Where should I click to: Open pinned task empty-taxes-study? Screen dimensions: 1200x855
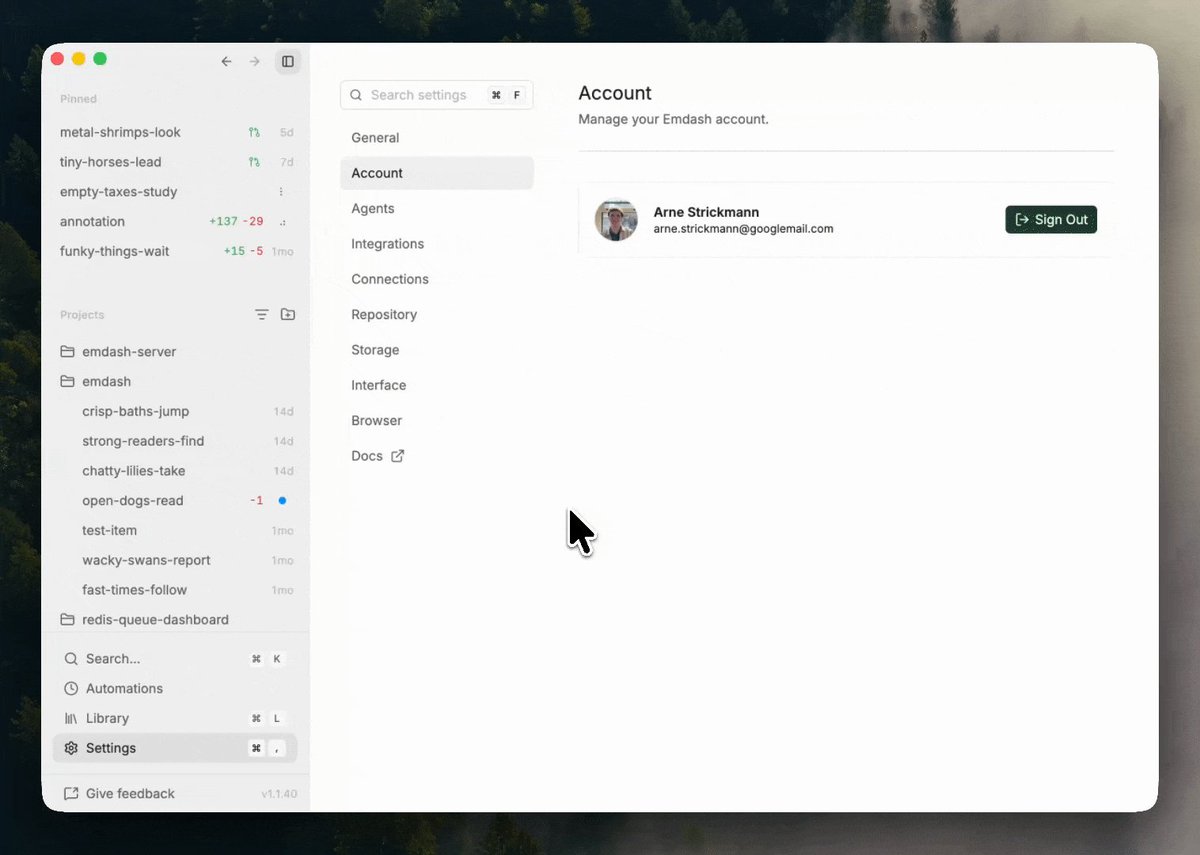[x=175, y=192]
